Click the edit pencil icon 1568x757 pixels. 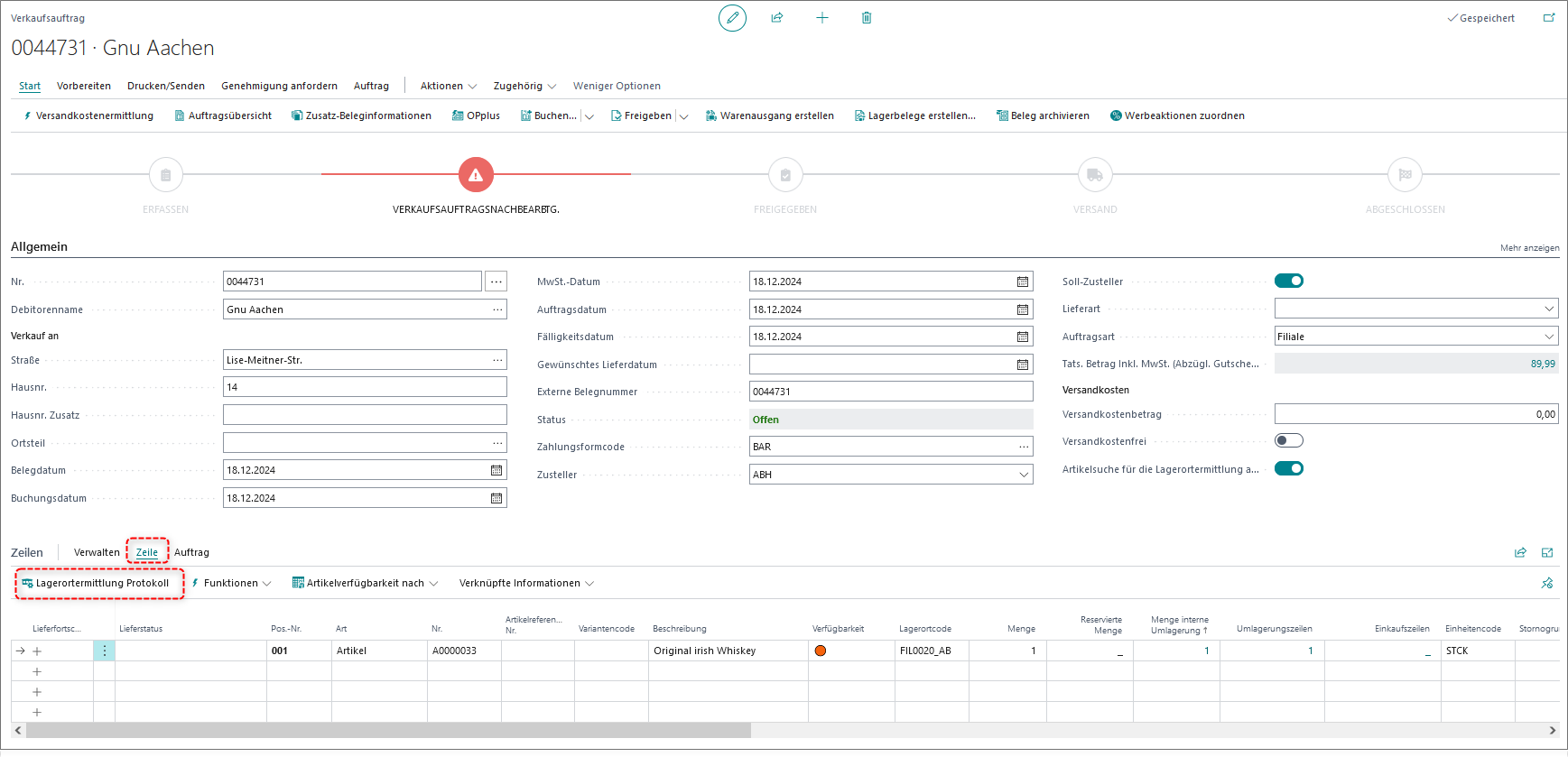[x=732, y=17]
